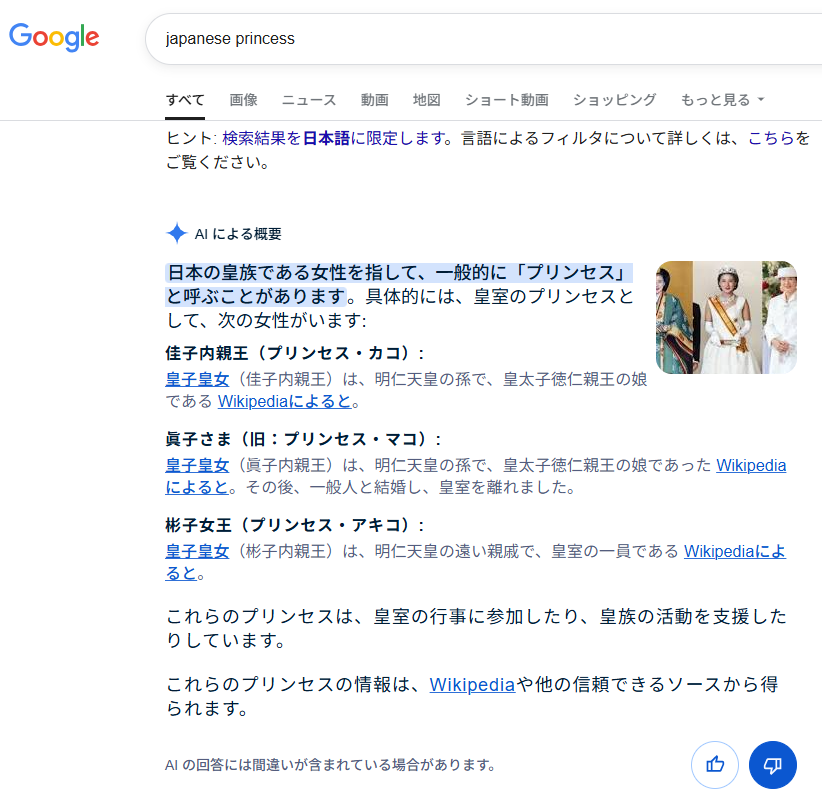Click heading 彬子女王（プリンセス・アキコ）

click(x=295, y=525)
